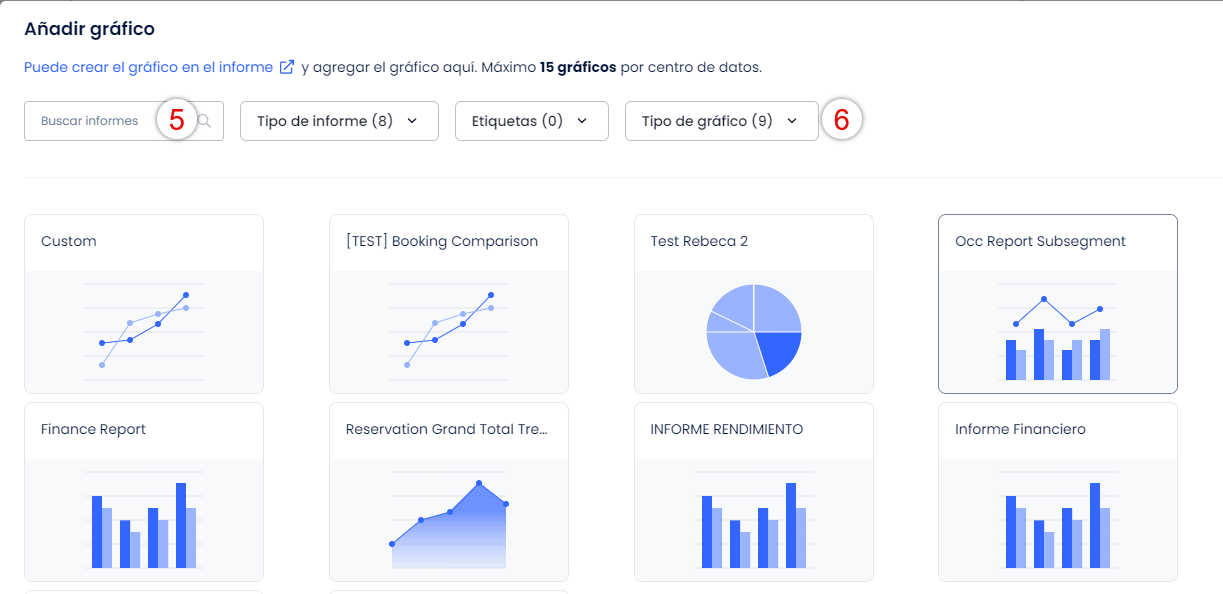The height and width of the screenshot is (594, 1223).
Task: Pick the Reservation Grand Total area chart
Action: [449, 520]
